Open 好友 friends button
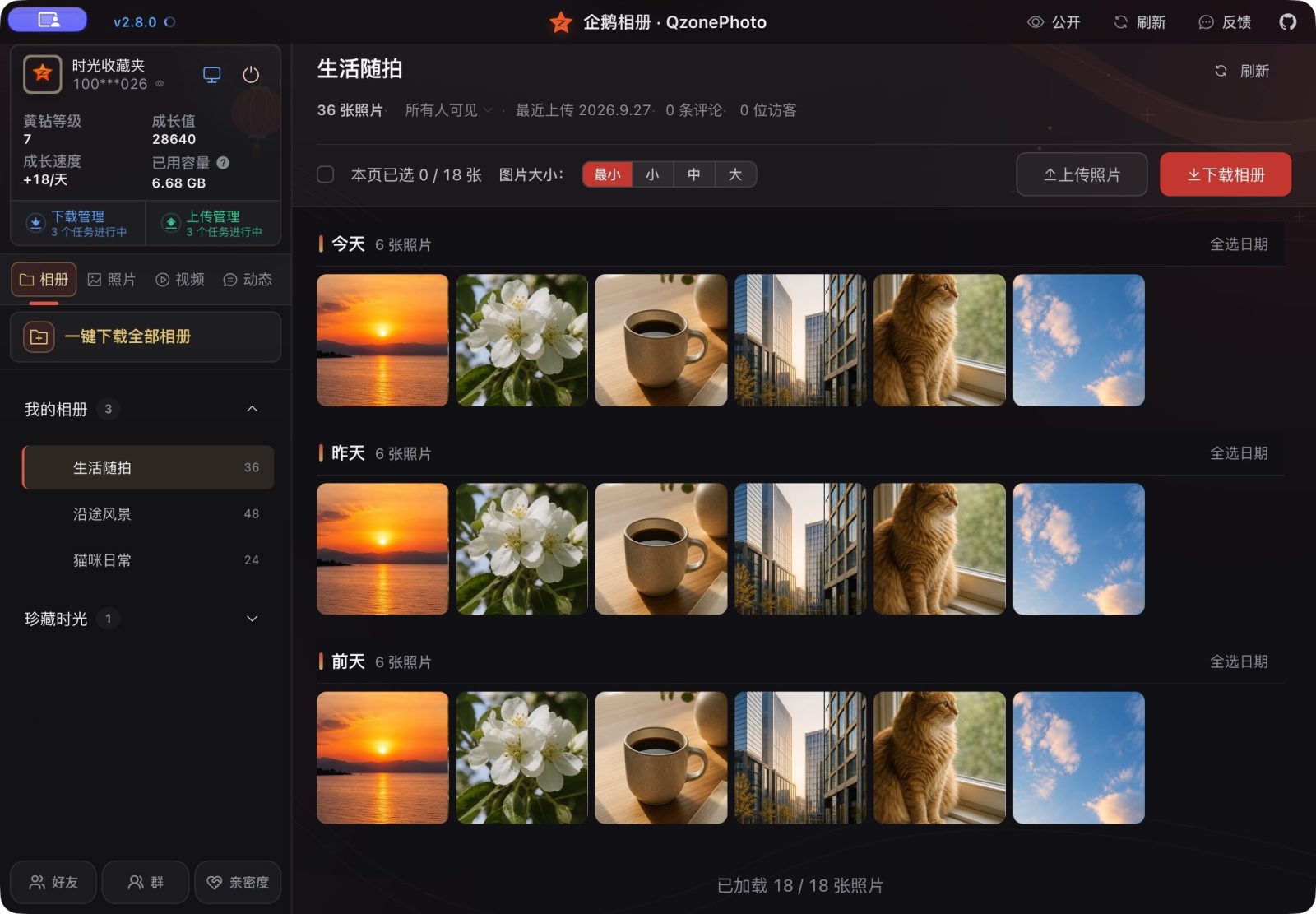Image resolution: width=1316 pixels, height=914 pixels. click(53, 883)
